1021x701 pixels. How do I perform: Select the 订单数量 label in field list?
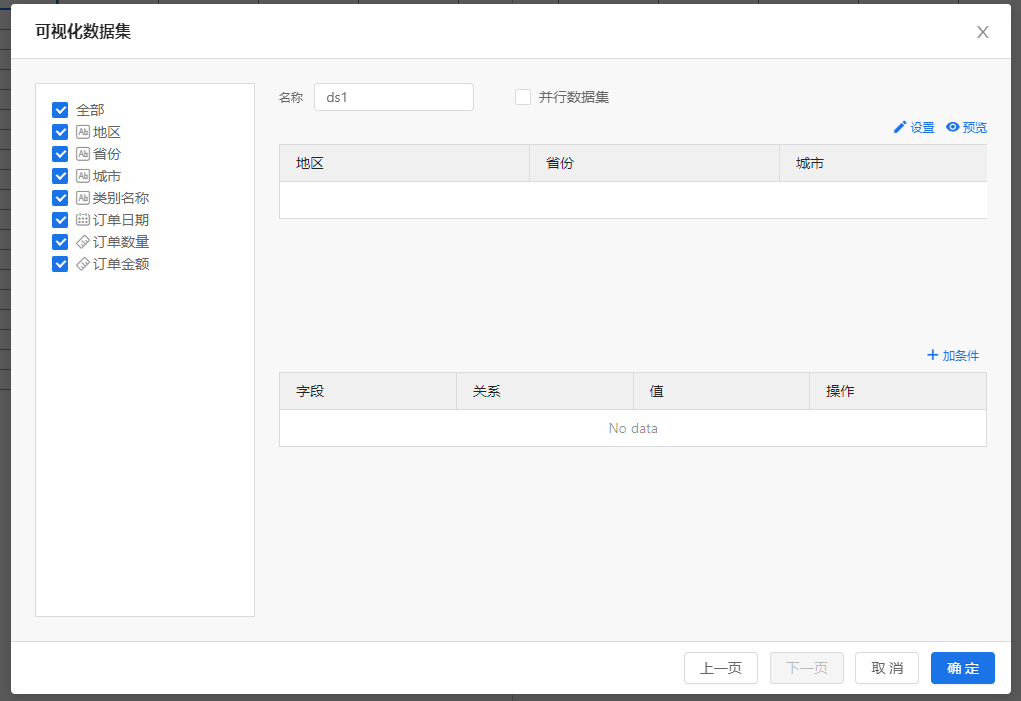pos(121,242)
